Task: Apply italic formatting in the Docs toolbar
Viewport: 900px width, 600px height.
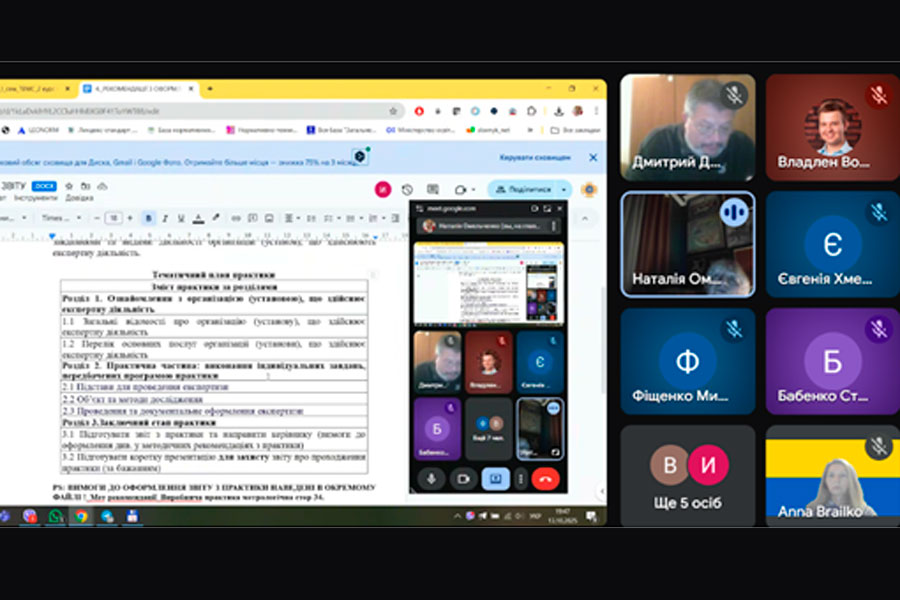Action: click(x=165, y=218)
